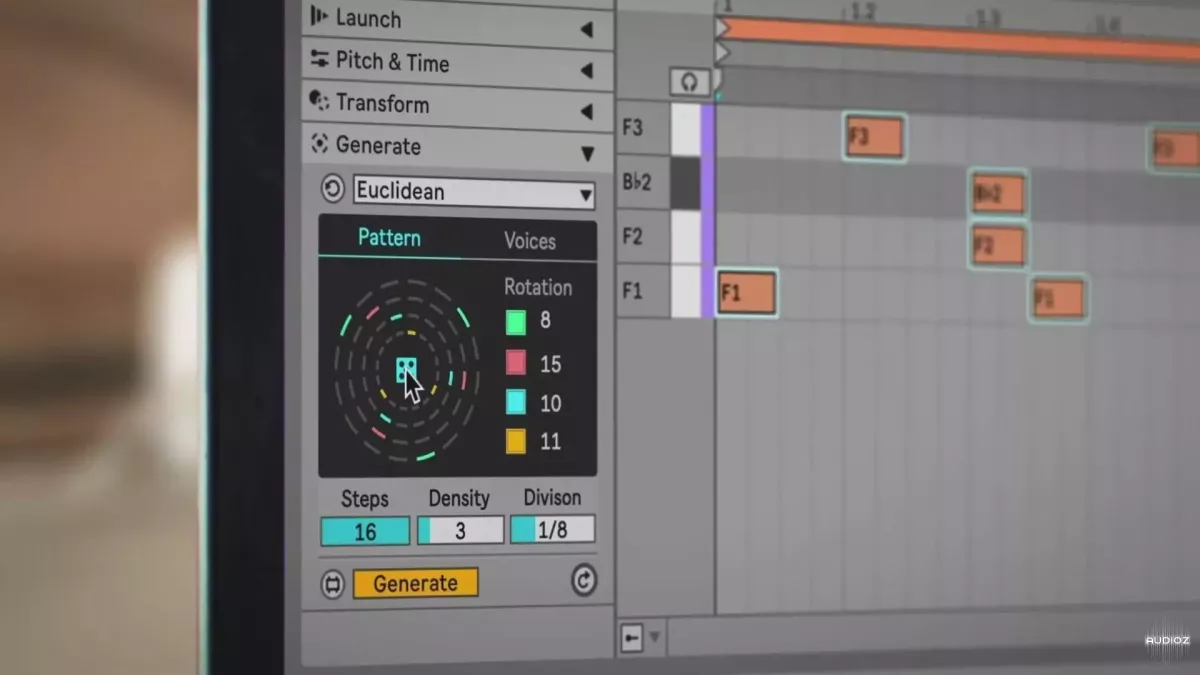Click rotation value 15
Viewport: 1200px width, 675px height.
550,364
